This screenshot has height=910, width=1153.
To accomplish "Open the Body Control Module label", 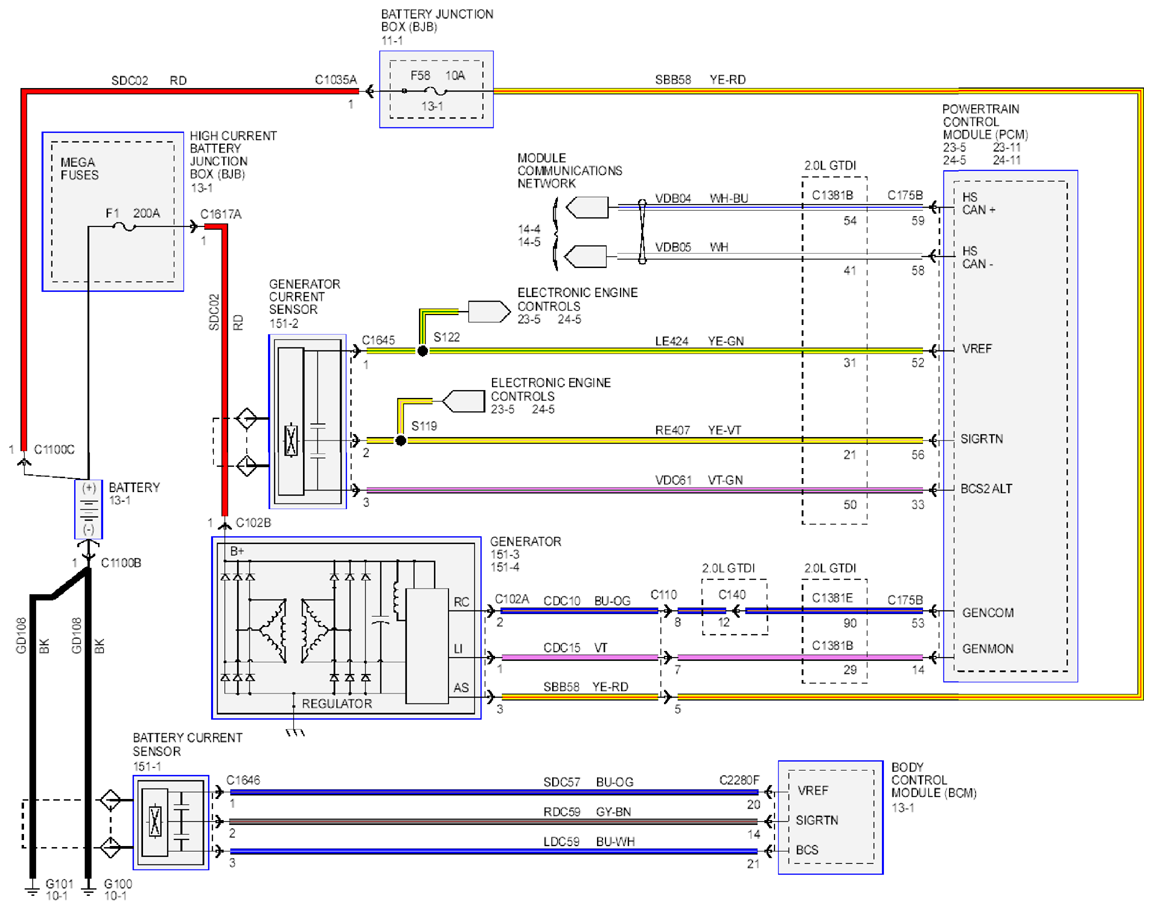I will point(933,780).
